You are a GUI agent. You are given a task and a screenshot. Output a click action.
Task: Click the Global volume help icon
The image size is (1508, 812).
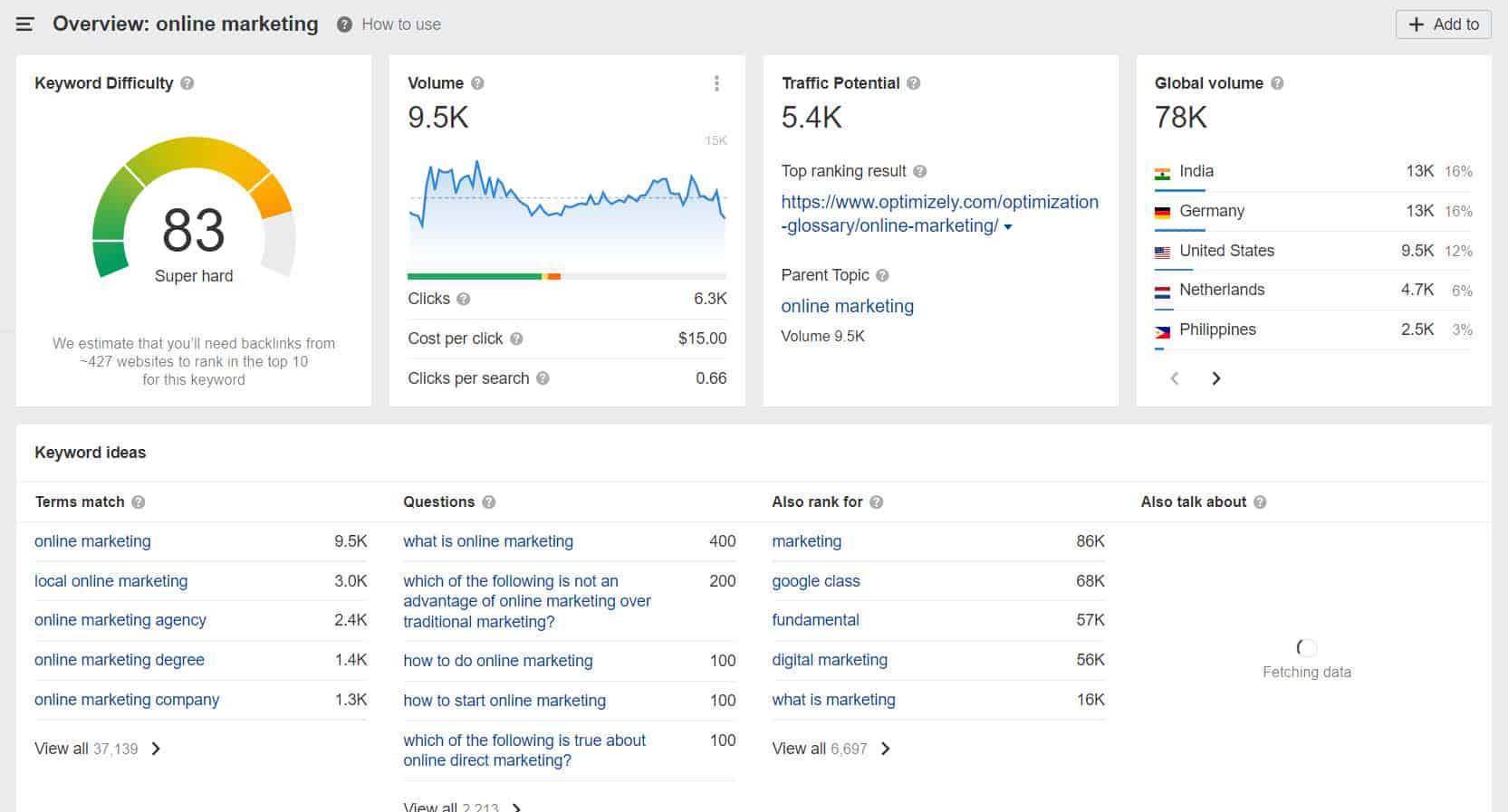pyautogui.click(x=1277, y=83)
